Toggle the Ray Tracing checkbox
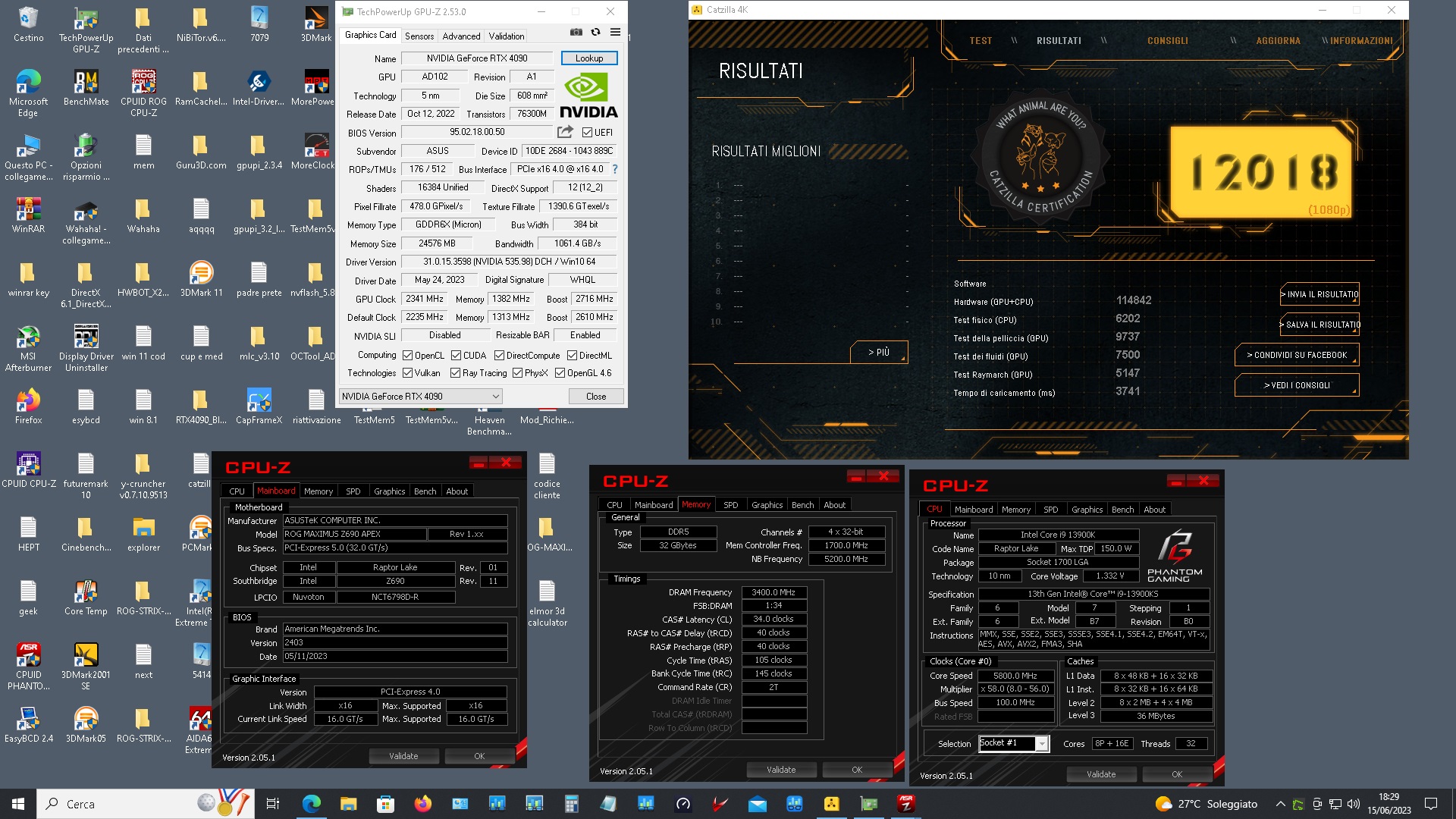 (455, 372)
